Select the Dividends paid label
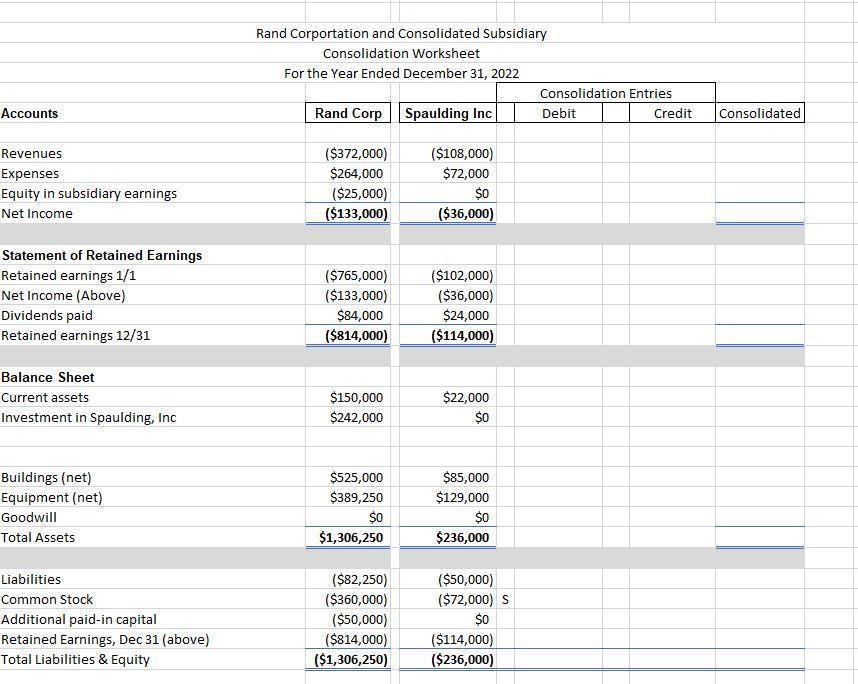 point(47,316)
